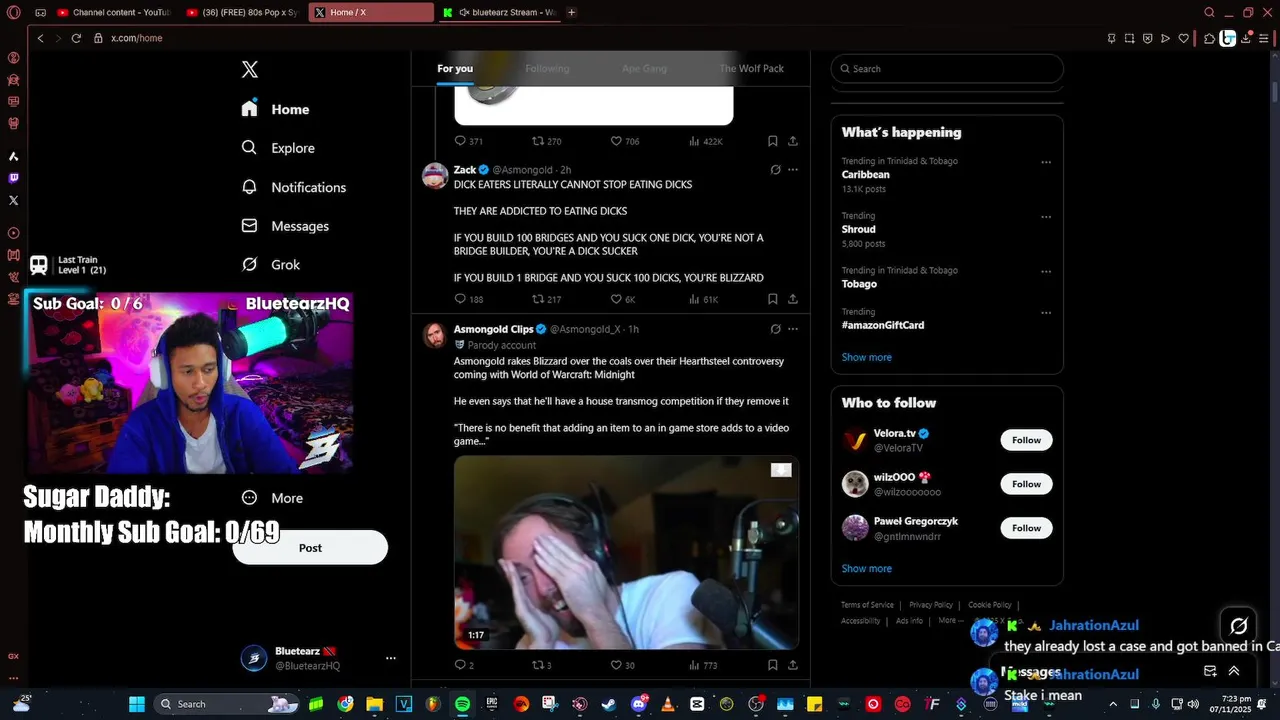
Task: Open a new browser tab
Action: pyautogui.click(x=571, y=13)
